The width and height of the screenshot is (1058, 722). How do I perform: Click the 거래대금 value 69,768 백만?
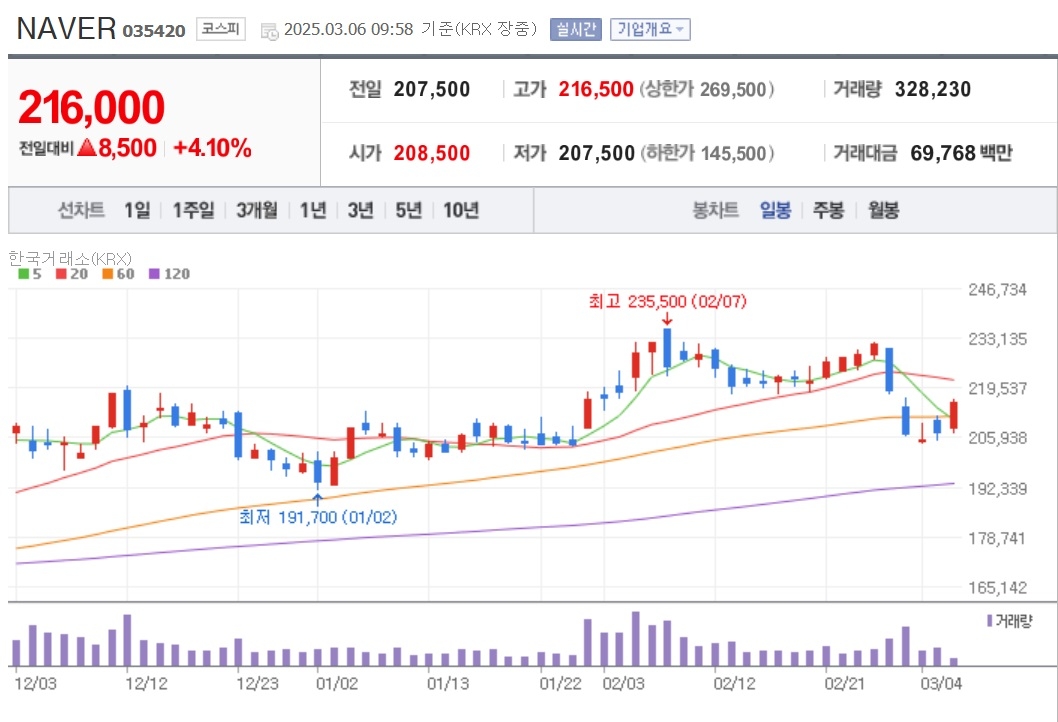tap(962, 153)
